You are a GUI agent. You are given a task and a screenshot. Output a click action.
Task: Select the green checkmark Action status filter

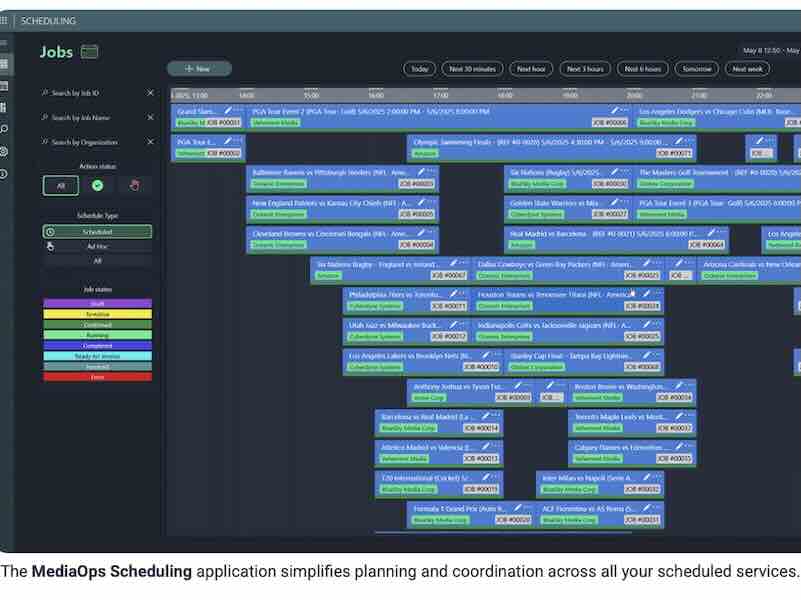(97, 183)
